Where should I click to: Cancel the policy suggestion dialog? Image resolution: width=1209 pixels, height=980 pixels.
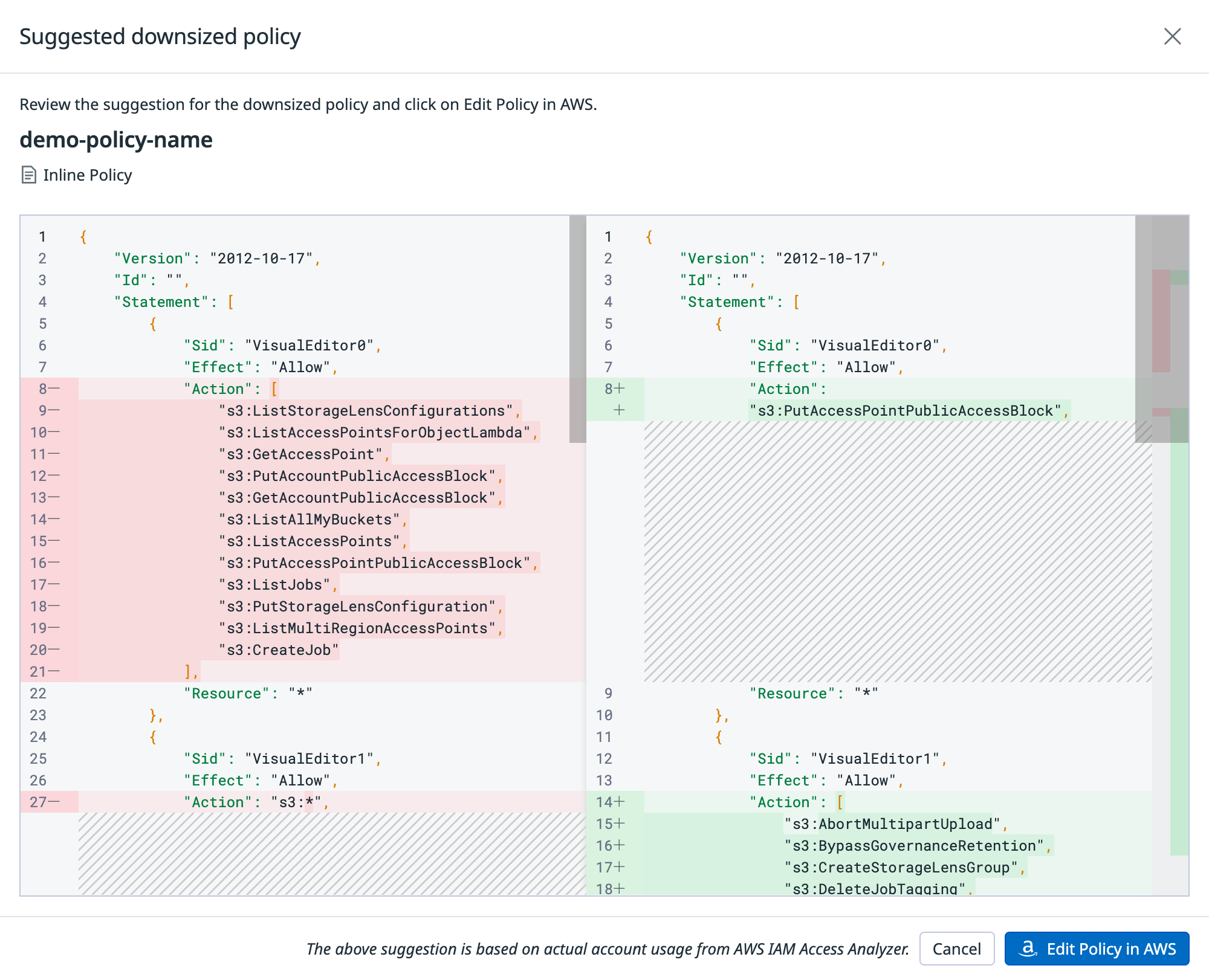(x=956, y=949)
